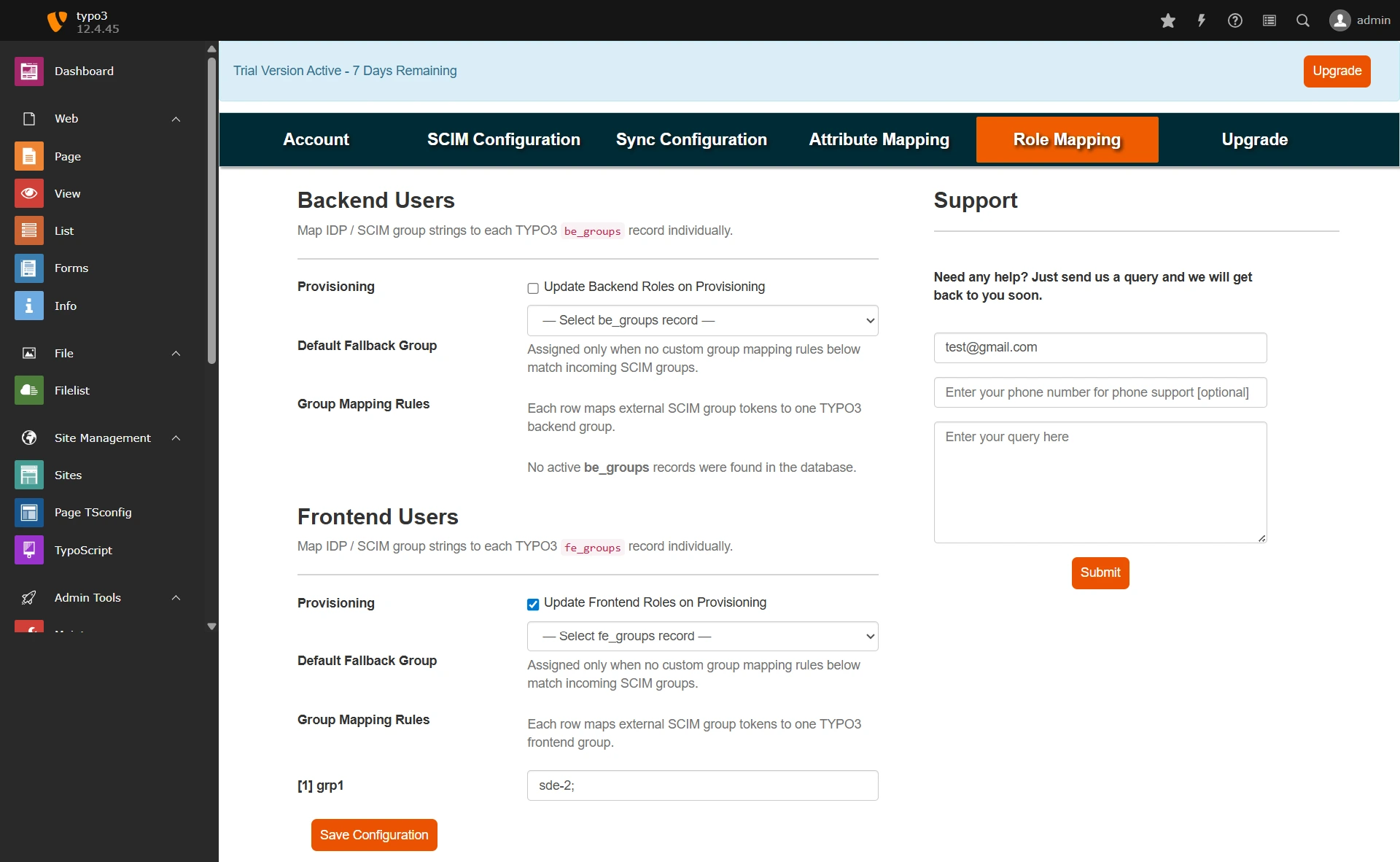
Task: Switch to the Sync Configuration tab
Action: click(x=691, y=139)
